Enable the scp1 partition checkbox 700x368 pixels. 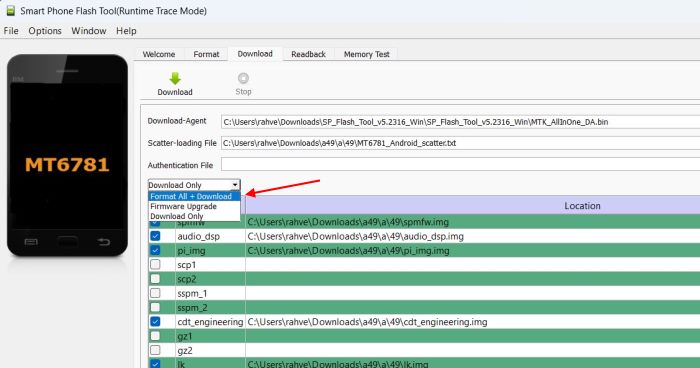tap(155, 264)
